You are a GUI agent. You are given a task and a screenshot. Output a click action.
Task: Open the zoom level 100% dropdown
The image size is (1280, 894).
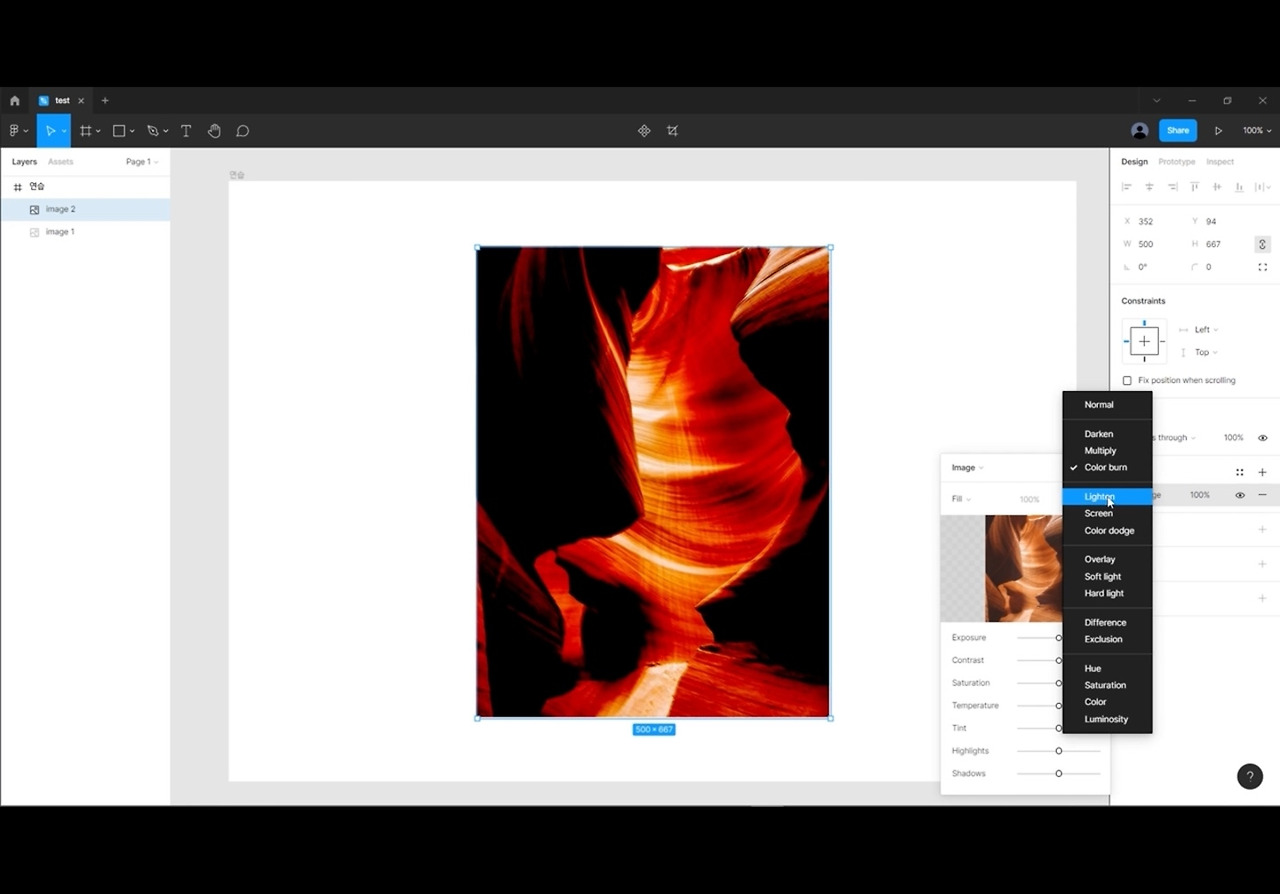(x=1257, y=131)
